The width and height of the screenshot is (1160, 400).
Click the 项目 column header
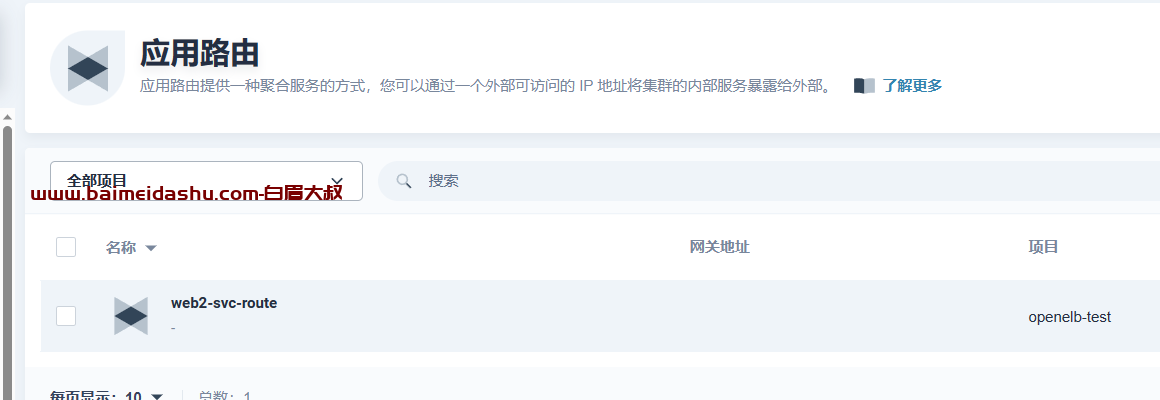tap(1043, 247)
